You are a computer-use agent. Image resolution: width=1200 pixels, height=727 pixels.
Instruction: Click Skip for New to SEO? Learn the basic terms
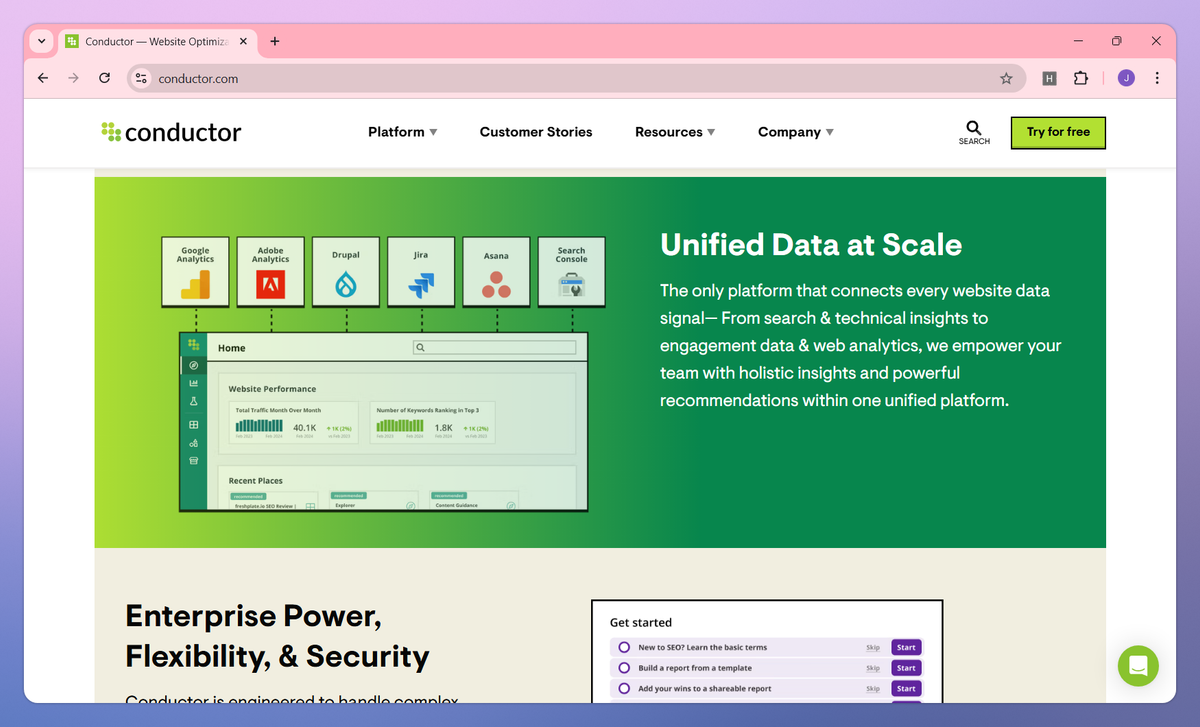[x=873, y=648]
